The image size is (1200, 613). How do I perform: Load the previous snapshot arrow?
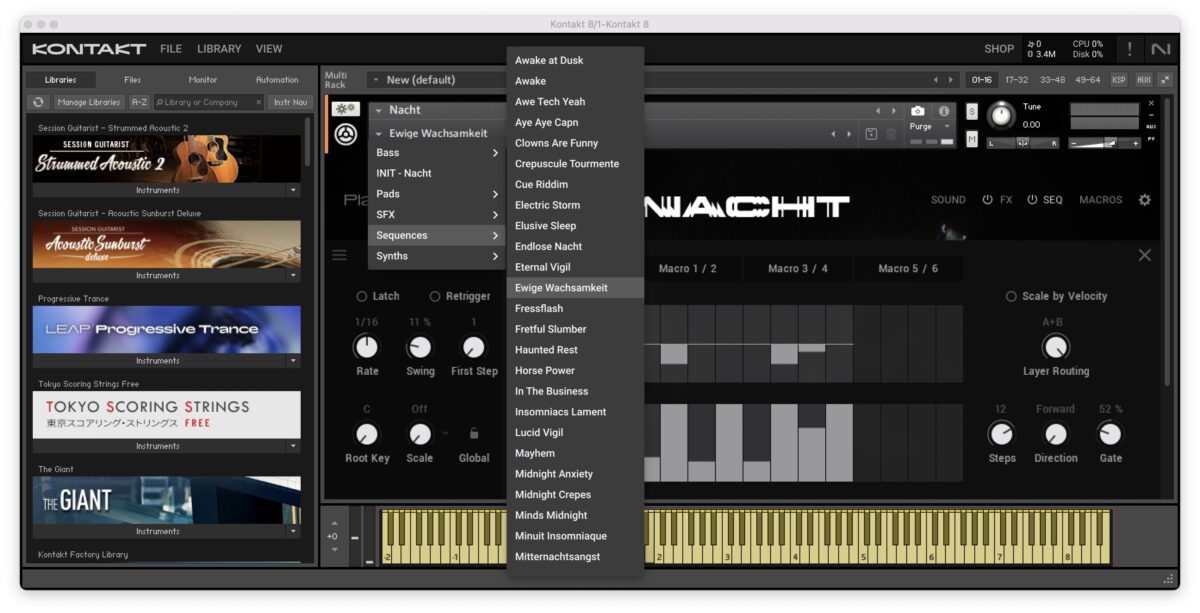tap(834, 134)
